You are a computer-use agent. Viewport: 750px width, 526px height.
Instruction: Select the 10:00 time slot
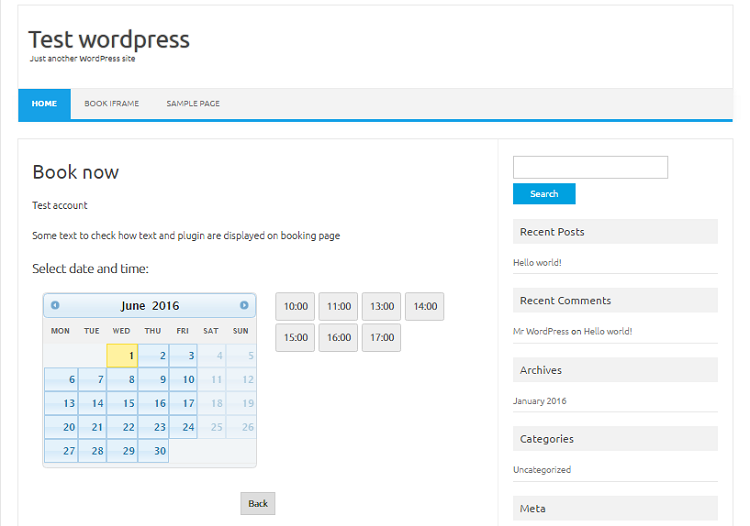coord(295,307)
